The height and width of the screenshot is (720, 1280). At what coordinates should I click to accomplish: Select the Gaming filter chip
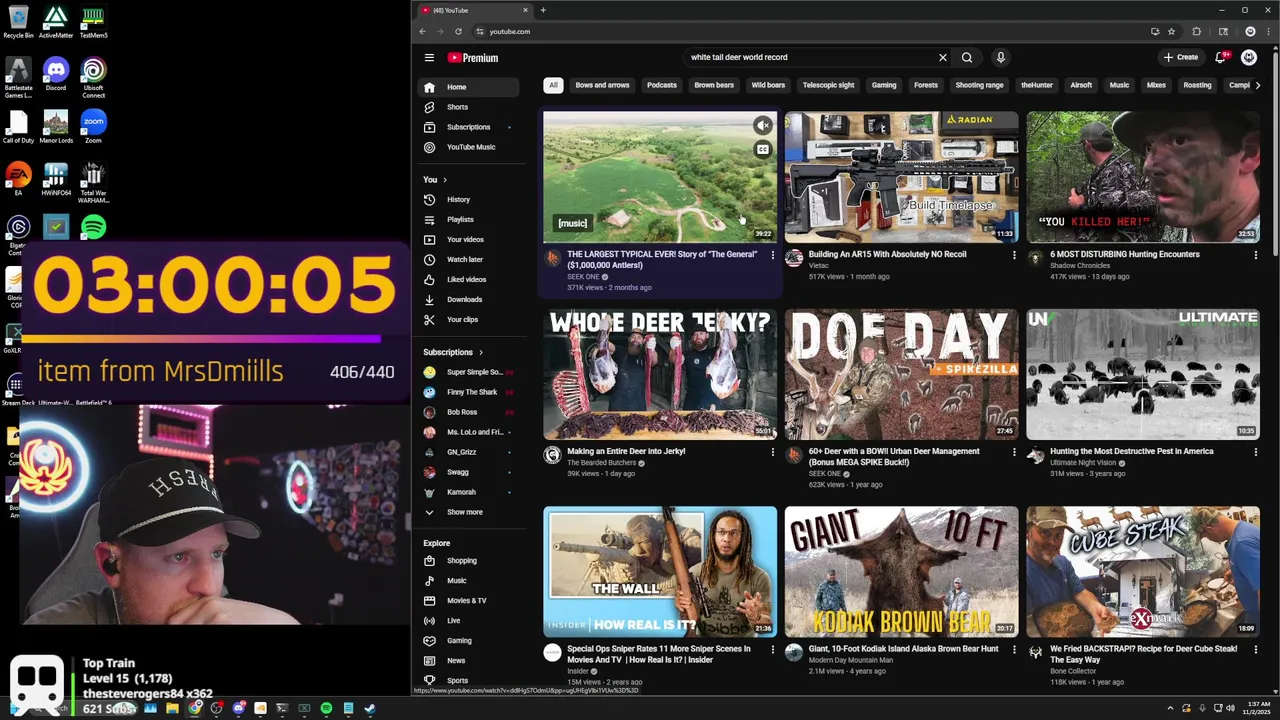click(x=884, y=85)
